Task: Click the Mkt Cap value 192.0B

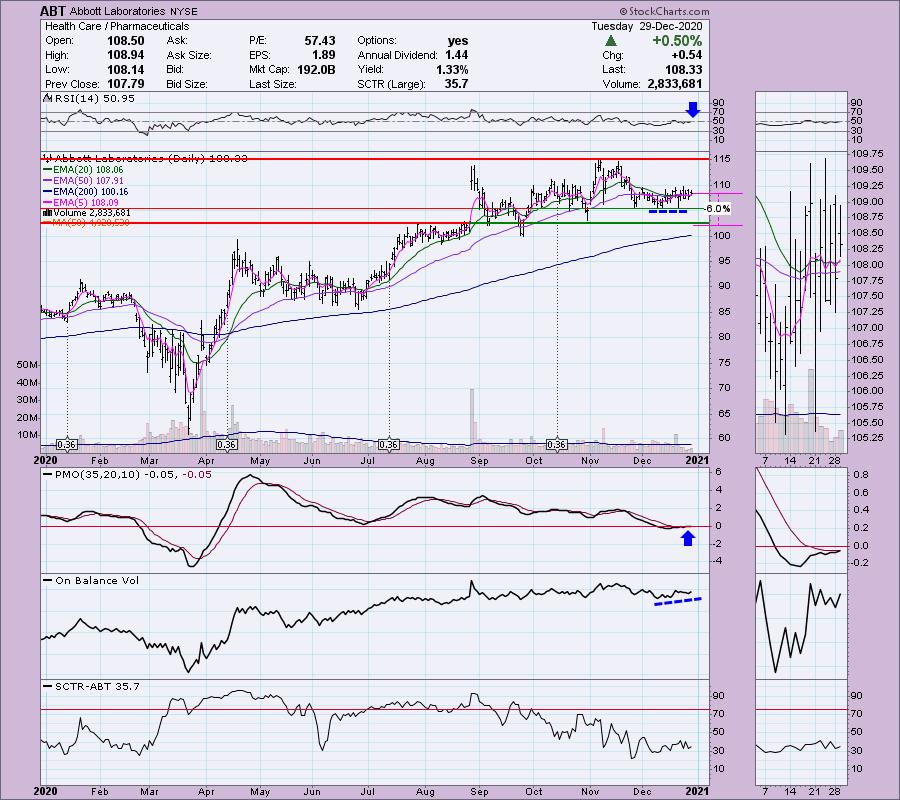Action: point(316,69)
